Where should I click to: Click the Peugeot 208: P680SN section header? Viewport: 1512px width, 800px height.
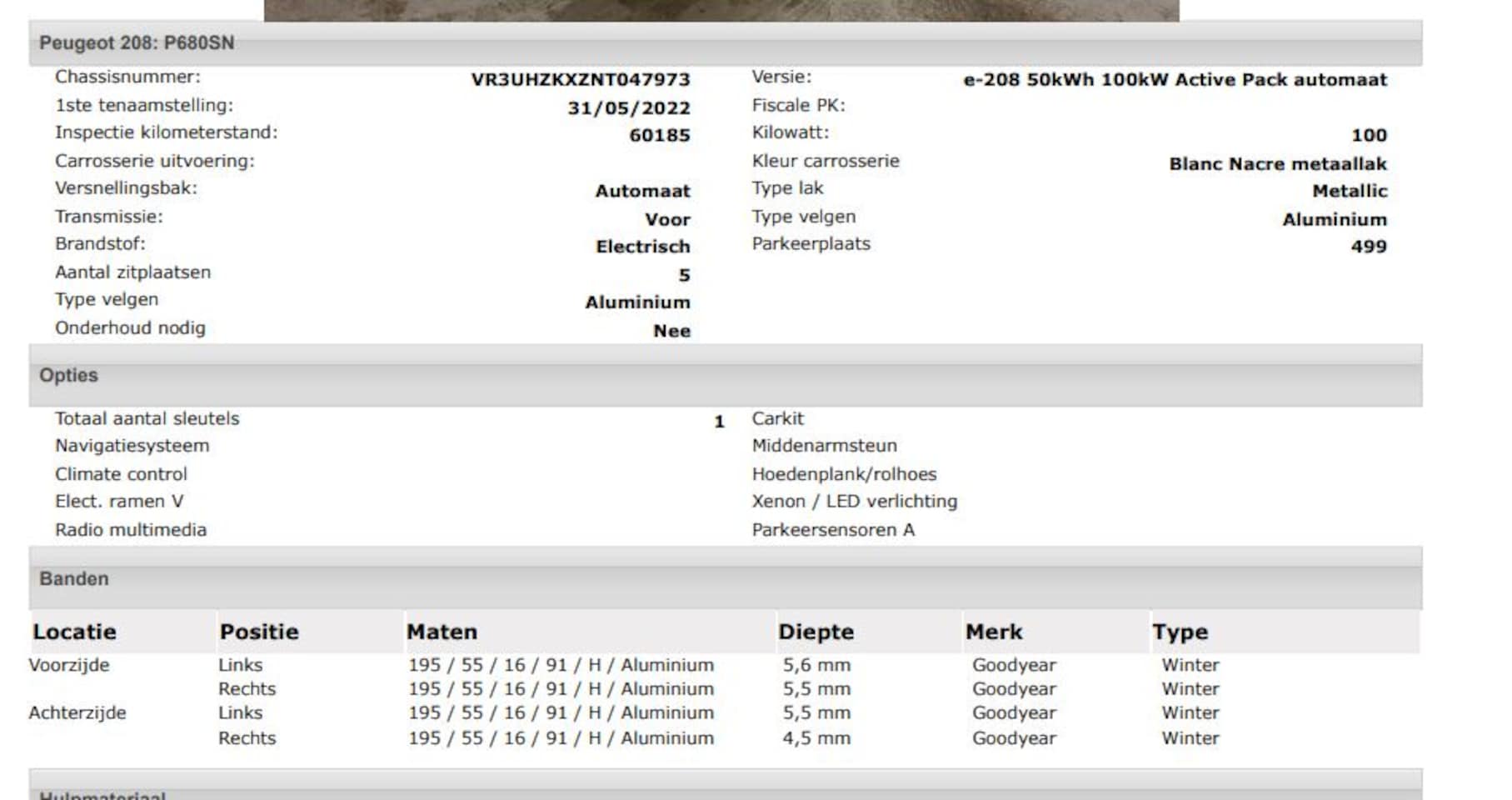pos(725,43)
